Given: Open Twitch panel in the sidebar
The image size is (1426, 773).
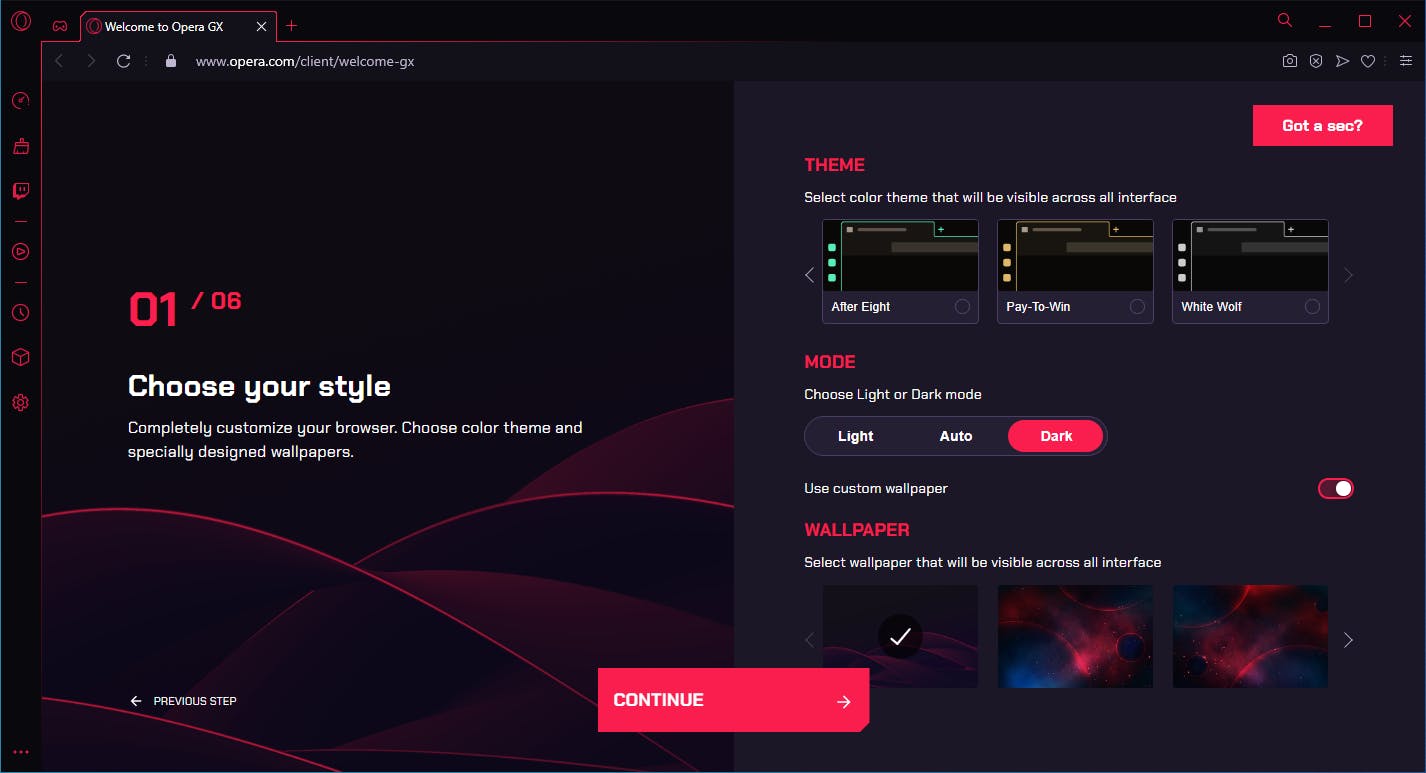Looking at the screenshot, I should [20, 191].
